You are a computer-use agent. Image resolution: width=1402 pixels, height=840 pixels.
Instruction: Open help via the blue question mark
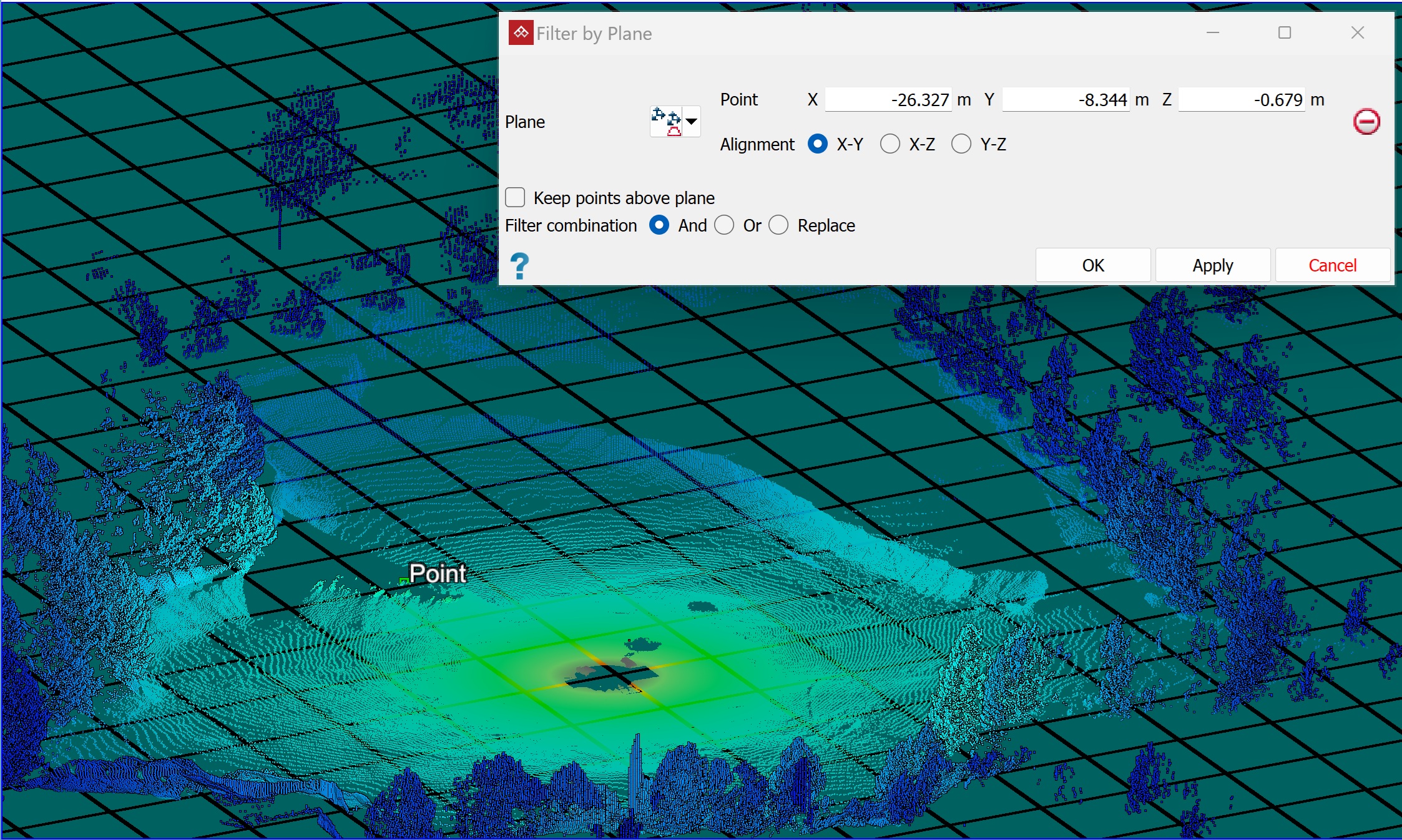[519, 266]
